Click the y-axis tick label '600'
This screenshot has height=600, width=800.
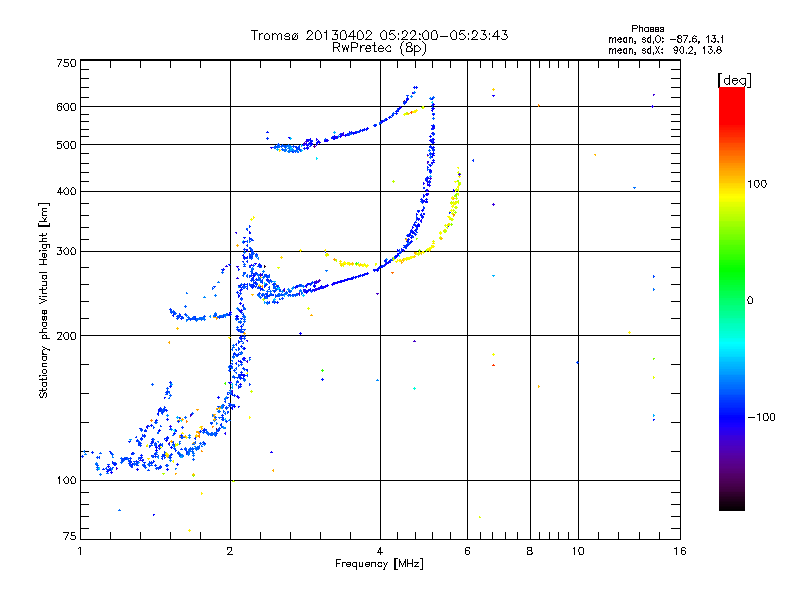pyautogui.click(x=66, y=107)
